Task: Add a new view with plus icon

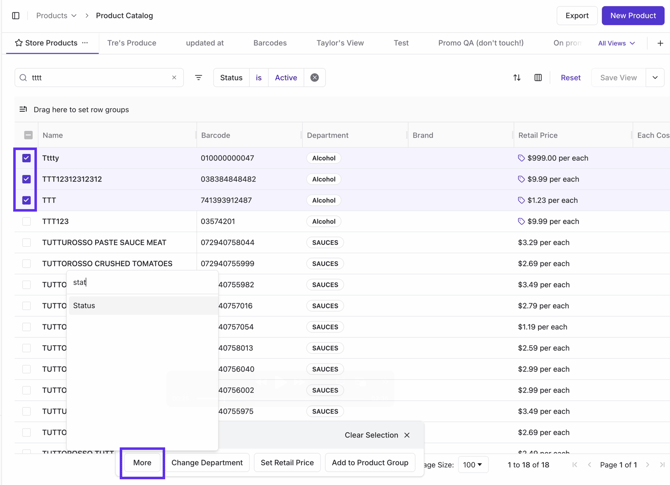Action: click(660, 43)
